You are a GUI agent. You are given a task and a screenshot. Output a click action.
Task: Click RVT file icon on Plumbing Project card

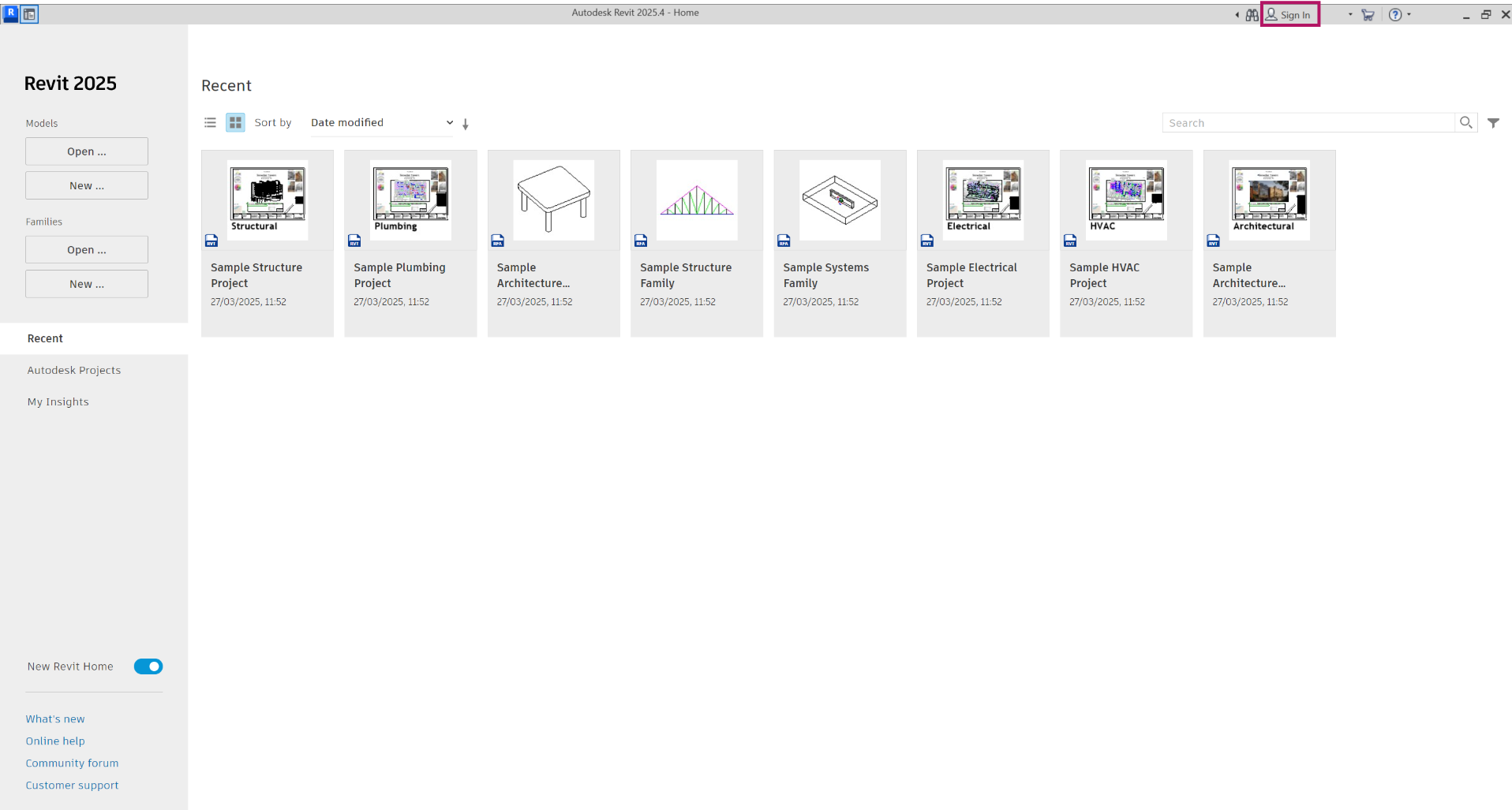(x=354, y=241)
